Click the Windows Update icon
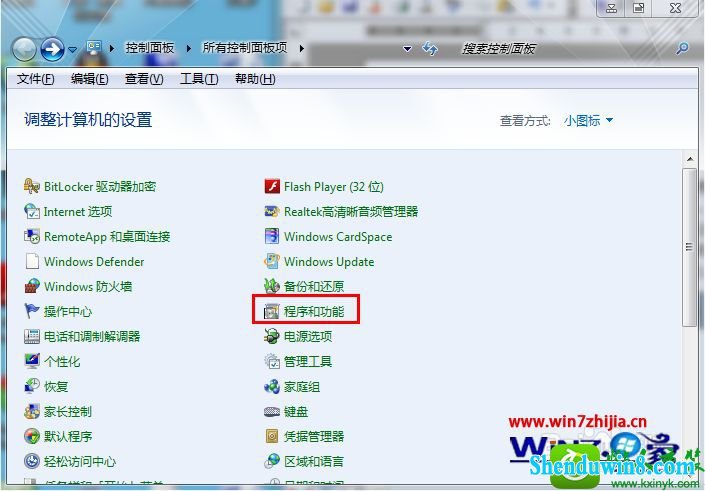The height and width of the screenshot is (491, 705). (272, 261)
